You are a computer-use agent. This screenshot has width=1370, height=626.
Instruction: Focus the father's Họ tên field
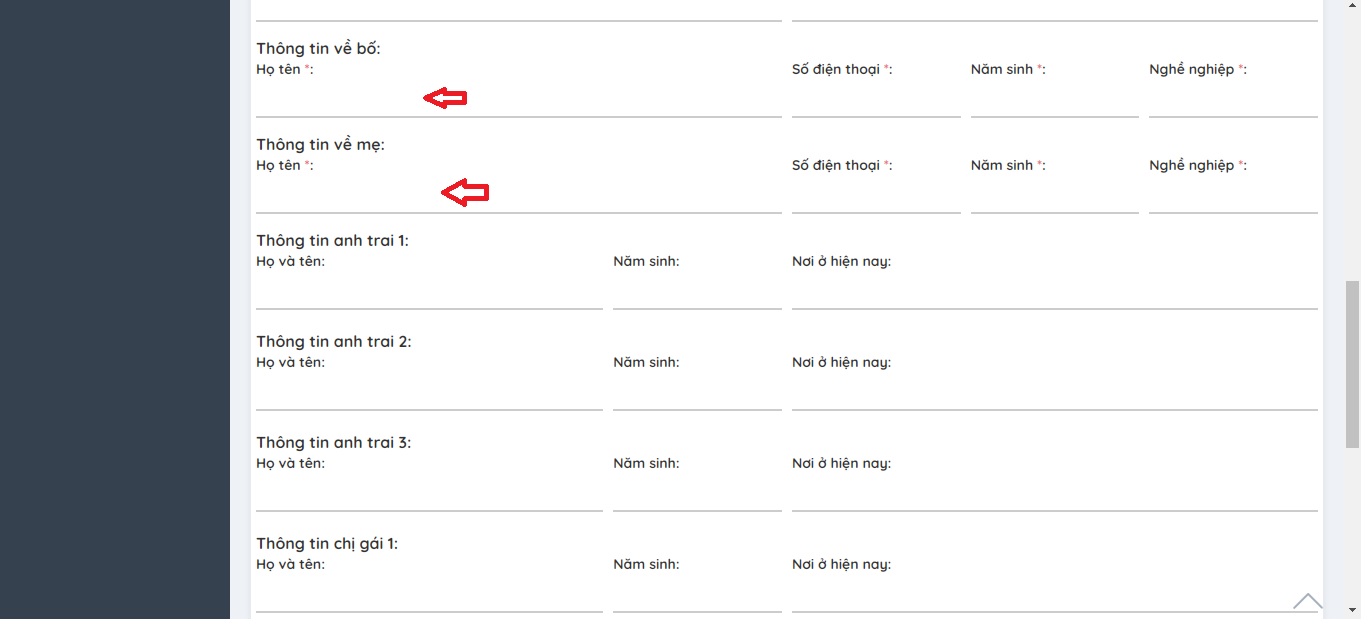[518, 100]
